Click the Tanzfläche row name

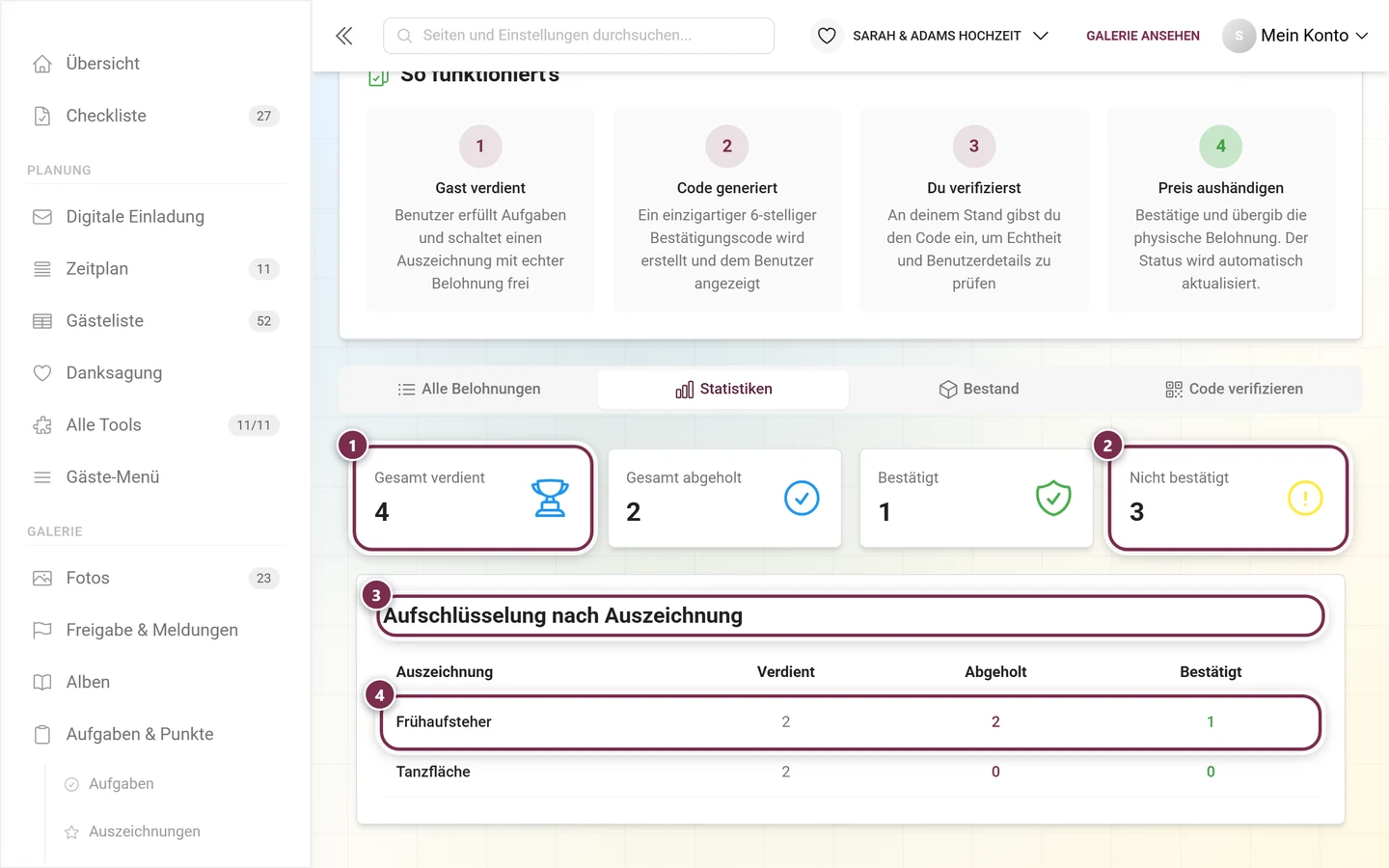pos(433,773)
